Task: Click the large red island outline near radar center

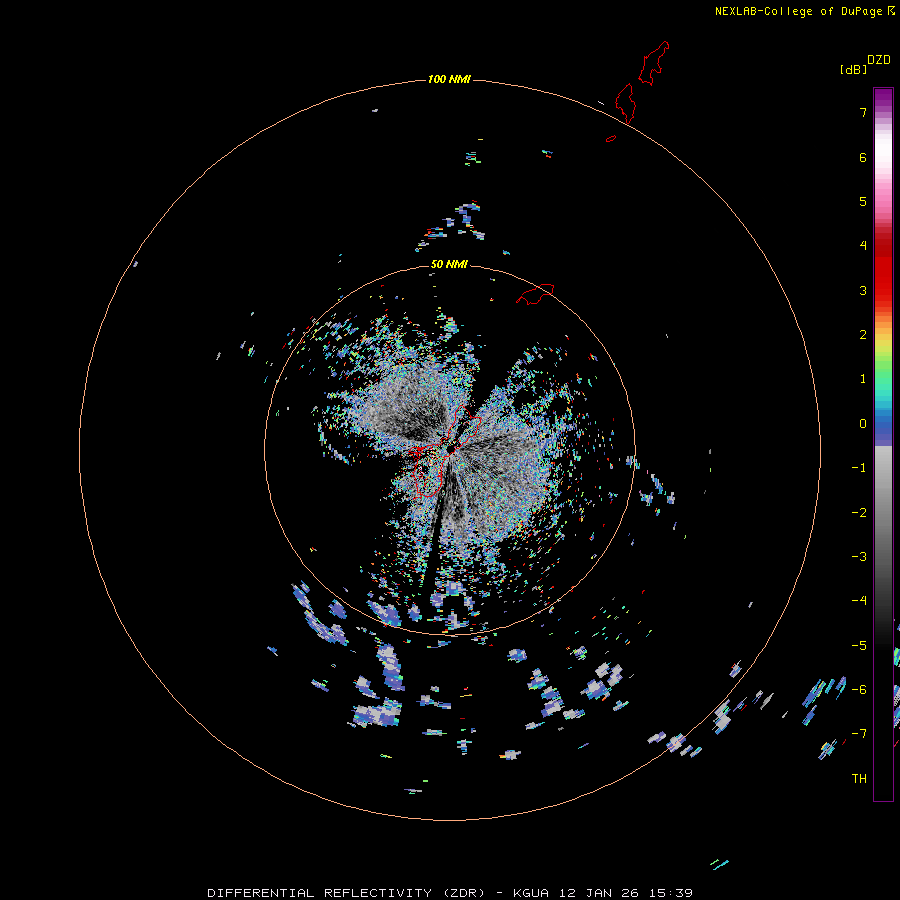Action: pyautogui.click(x=445, y=451)
